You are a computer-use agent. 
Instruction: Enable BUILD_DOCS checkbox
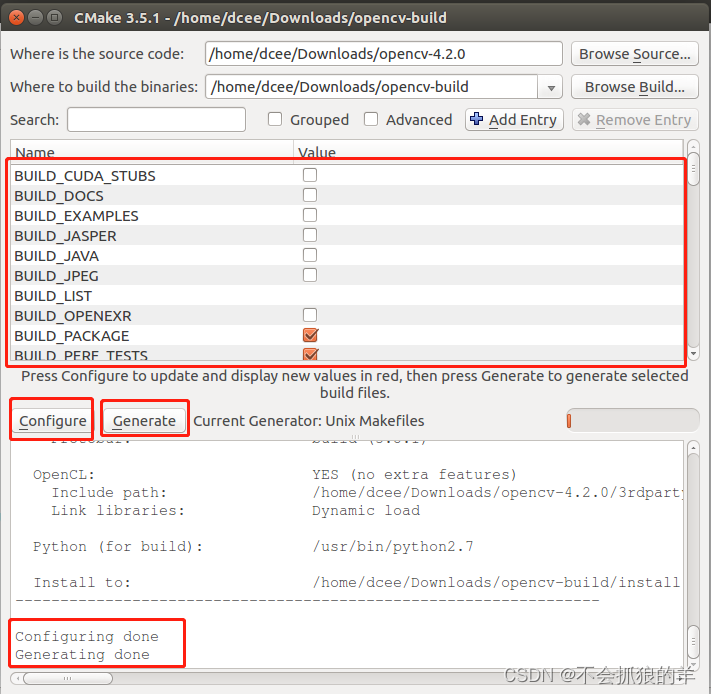pyautogui.click(x=310, y=195)
